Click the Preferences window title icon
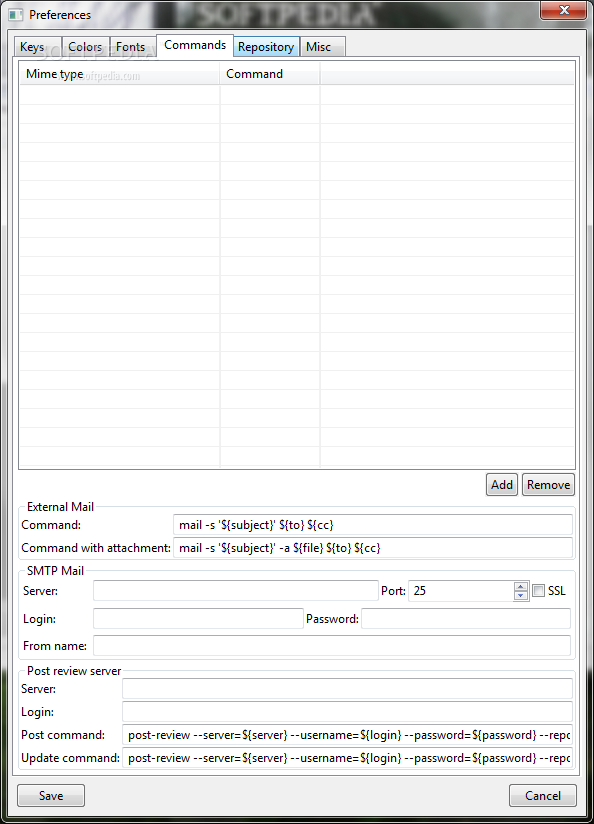The height and width of the screenshot is (824, 594). pyautogui.click(x=16, y=15)
